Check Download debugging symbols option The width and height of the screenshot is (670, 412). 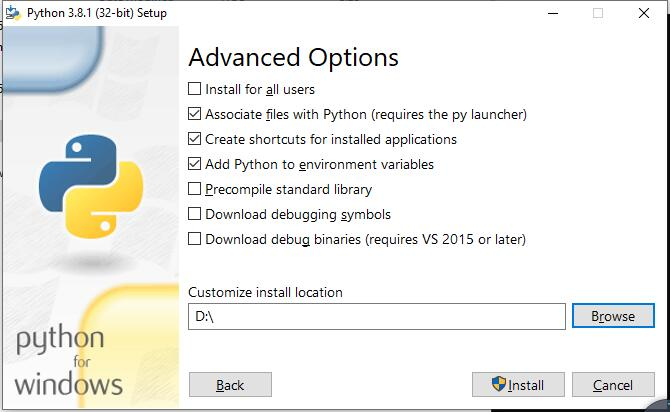point(194,214)
